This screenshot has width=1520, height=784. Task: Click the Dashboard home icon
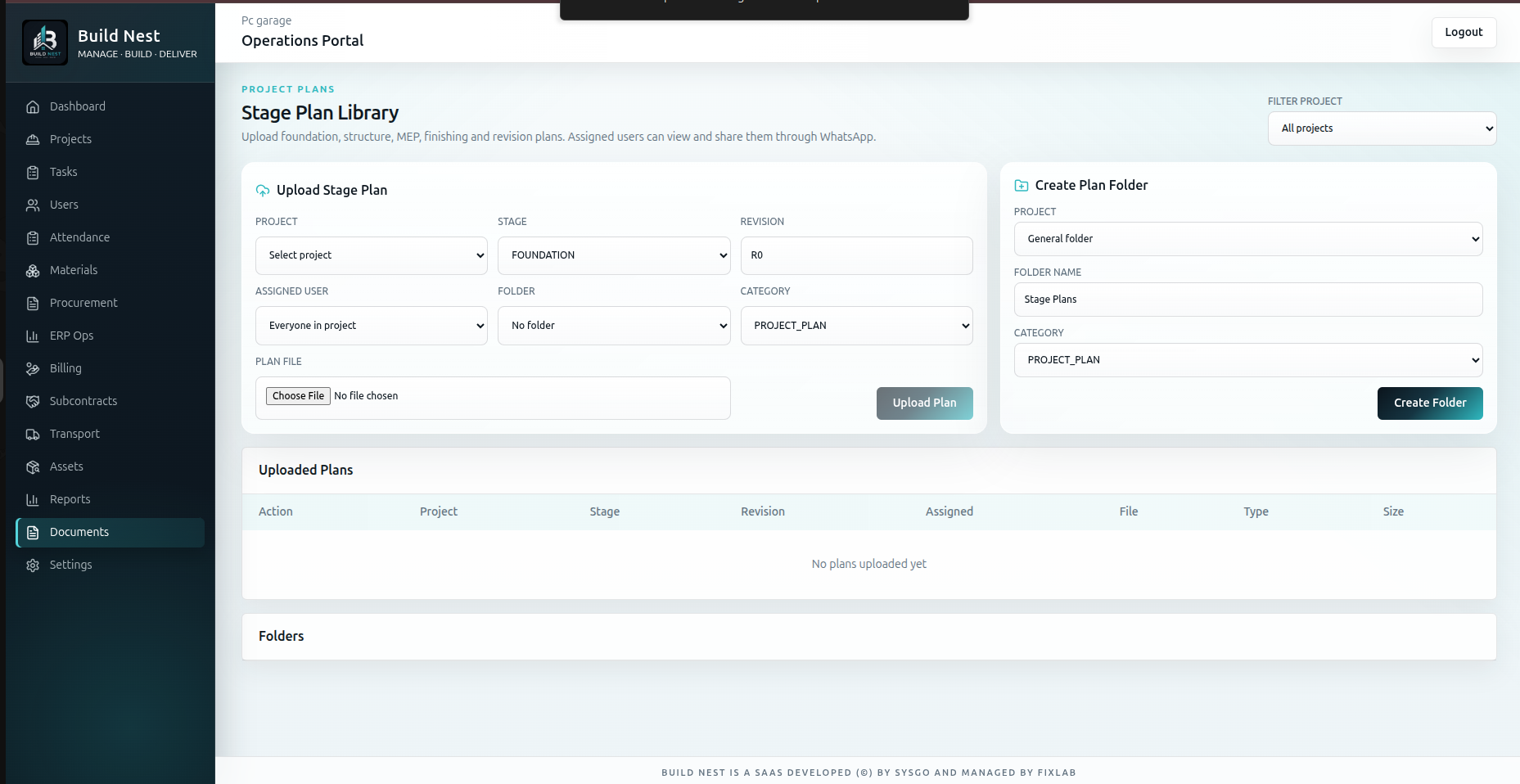[x=33, y=106]
